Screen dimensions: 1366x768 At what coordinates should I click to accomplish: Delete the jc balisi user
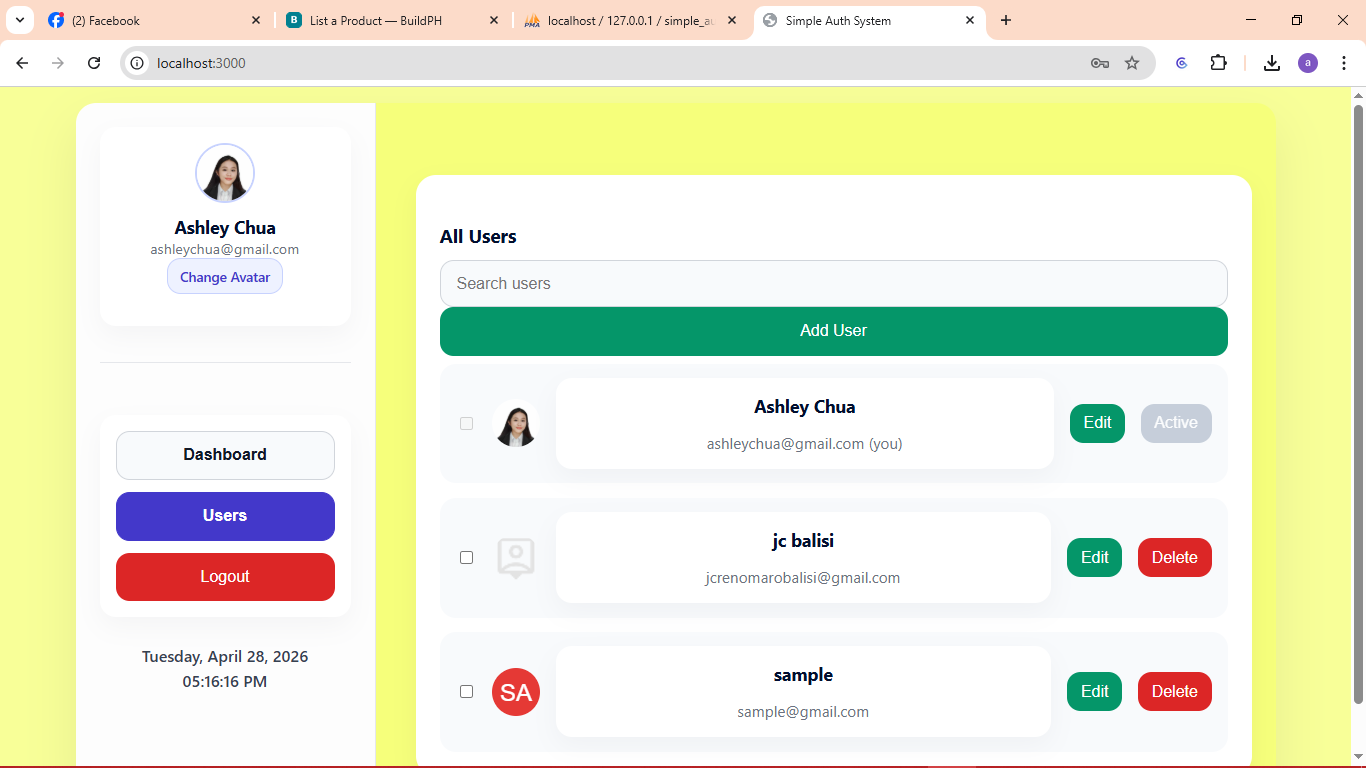click(1175, 558)
